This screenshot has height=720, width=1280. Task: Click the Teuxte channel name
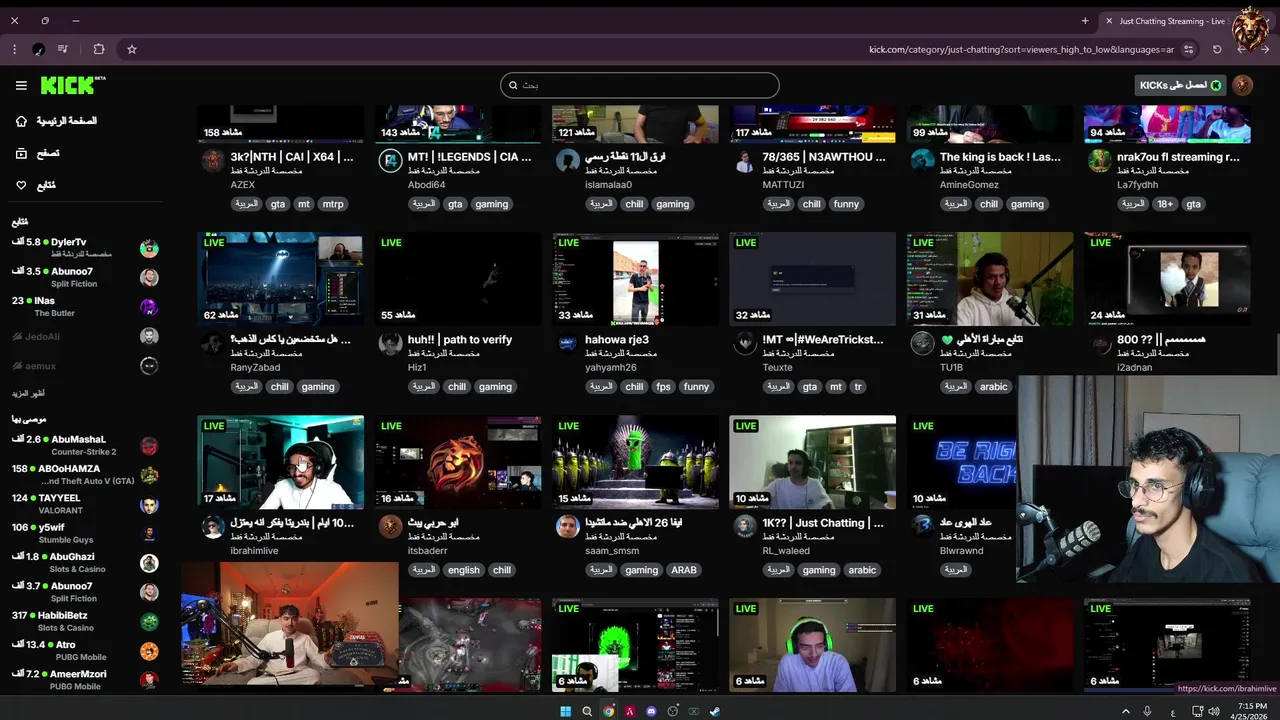tap(777, 367)
